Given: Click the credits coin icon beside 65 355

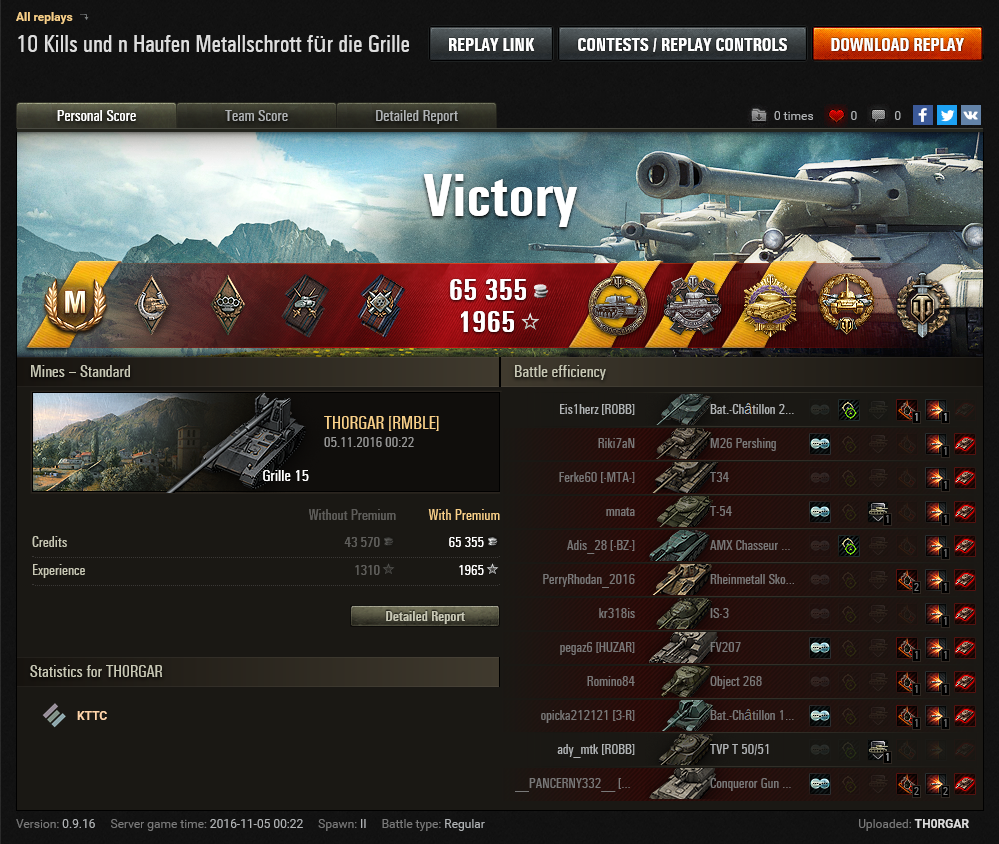Looking at the screenshot, I should [x=541, y=291].
